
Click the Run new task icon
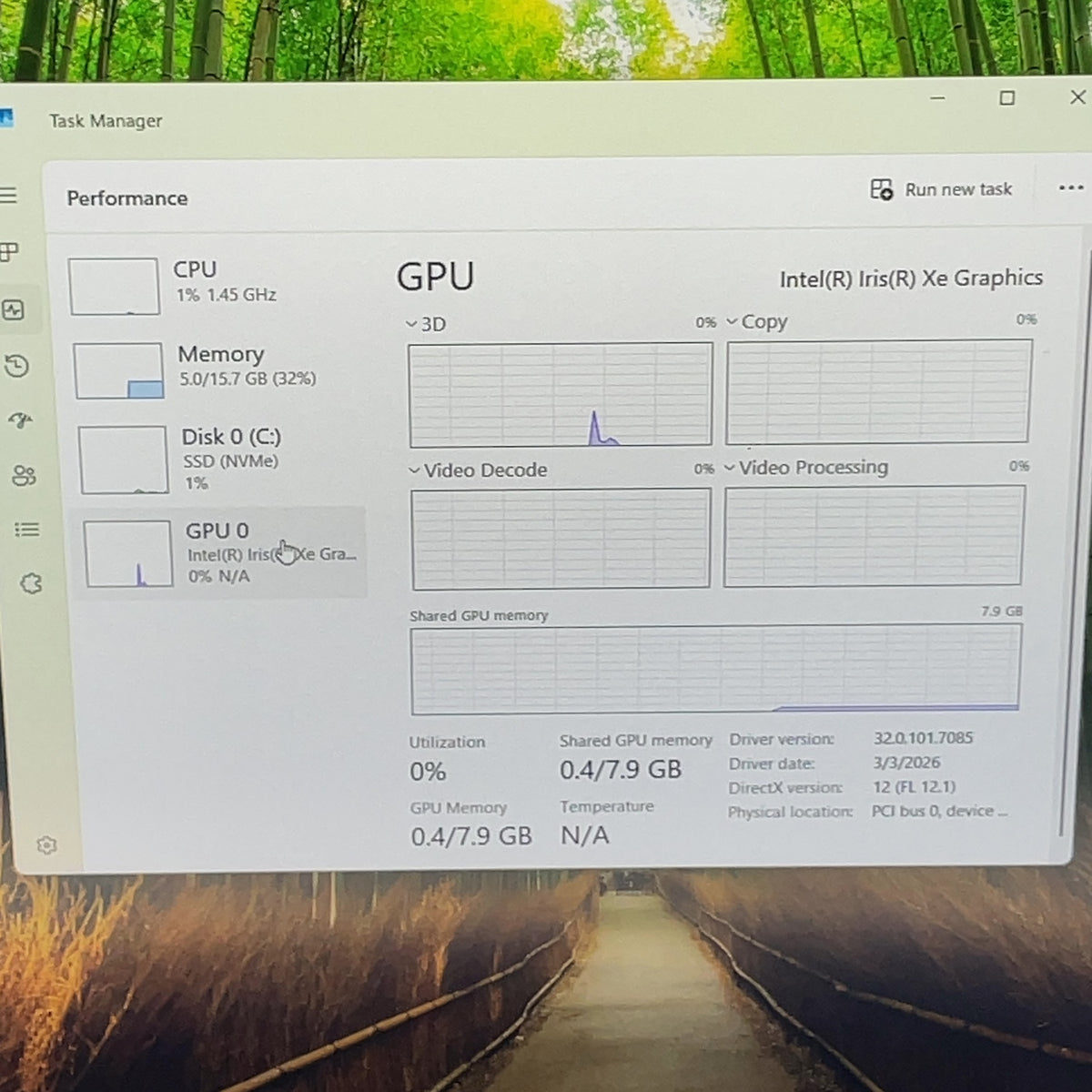pos(881,189)
